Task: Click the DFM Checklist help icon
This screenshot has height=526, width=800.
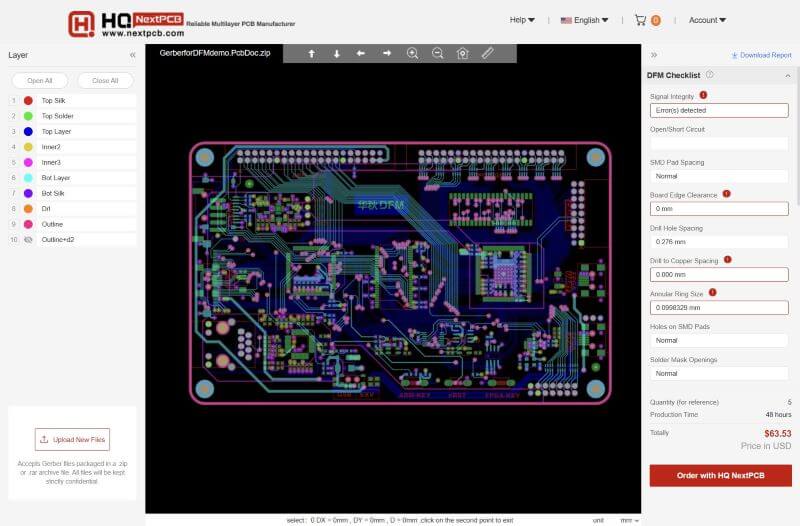Action: 709,75
